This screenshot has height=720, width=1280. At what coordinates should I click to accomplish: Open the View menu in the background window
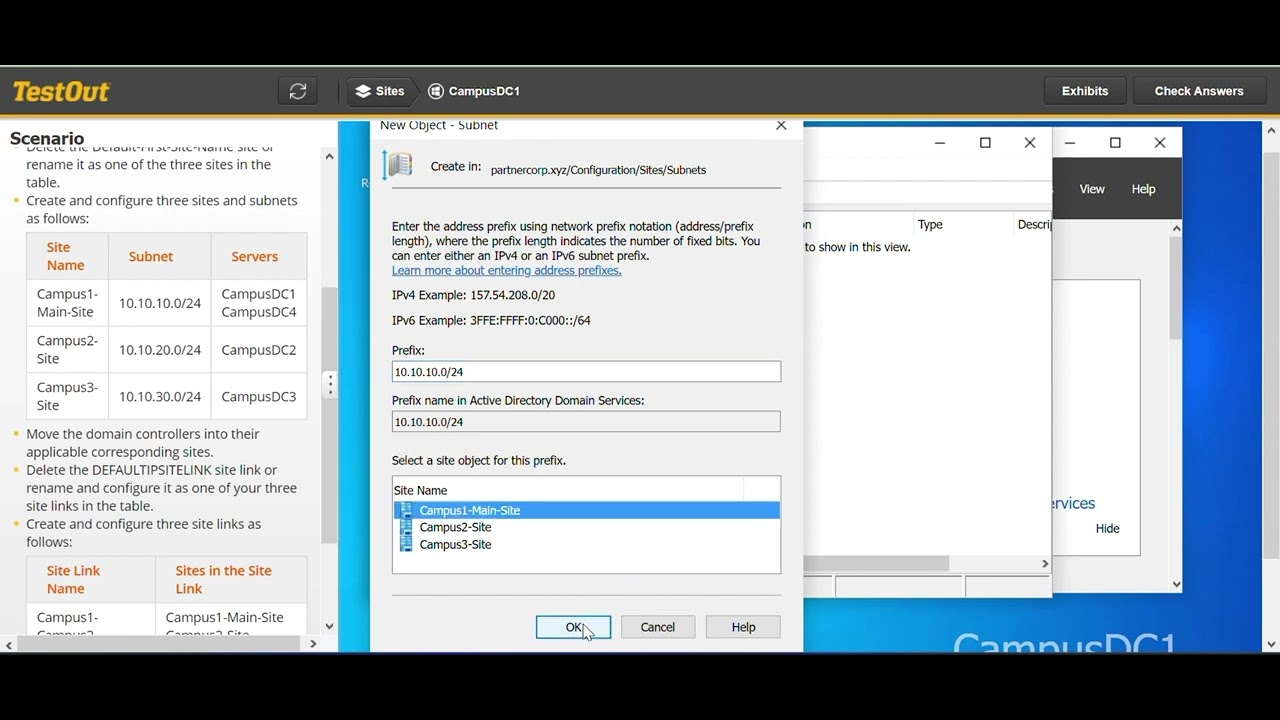(1092, 189)
